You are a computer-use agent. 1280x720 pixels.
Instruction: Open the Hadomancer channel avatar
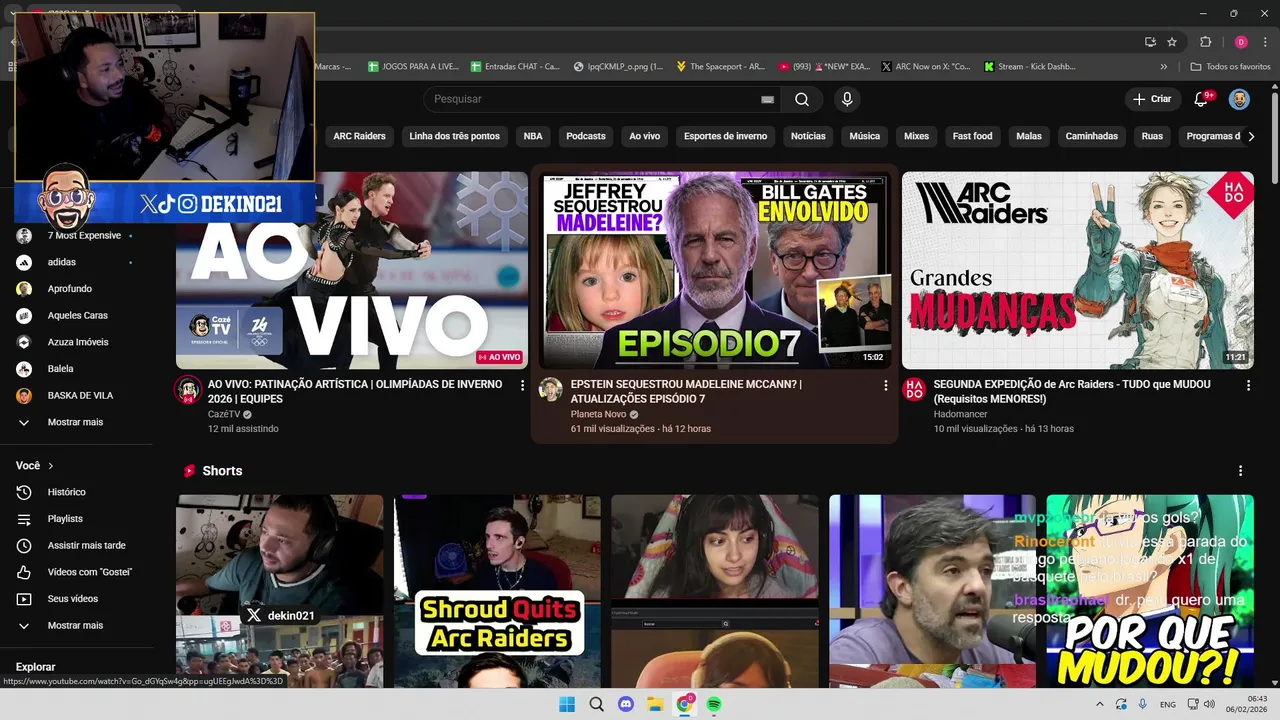pos(914,390)
